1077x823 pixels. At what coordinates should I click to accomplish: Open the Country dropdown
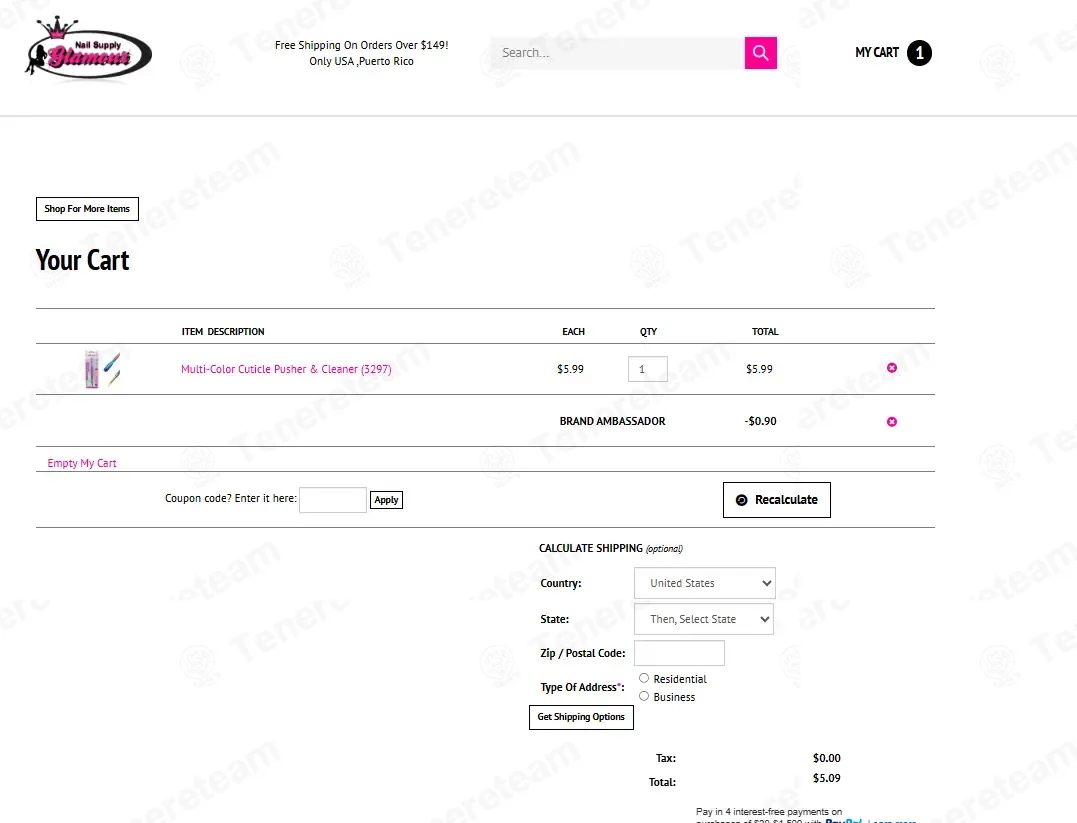point(705,583)
